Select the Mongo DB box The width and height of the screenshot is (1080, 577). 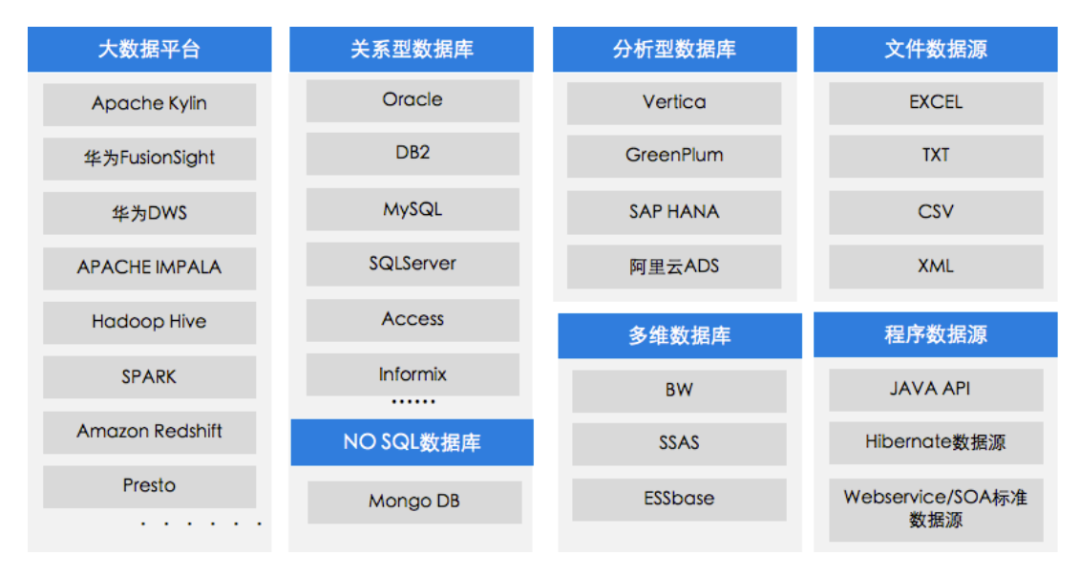(x=414, y=502)
